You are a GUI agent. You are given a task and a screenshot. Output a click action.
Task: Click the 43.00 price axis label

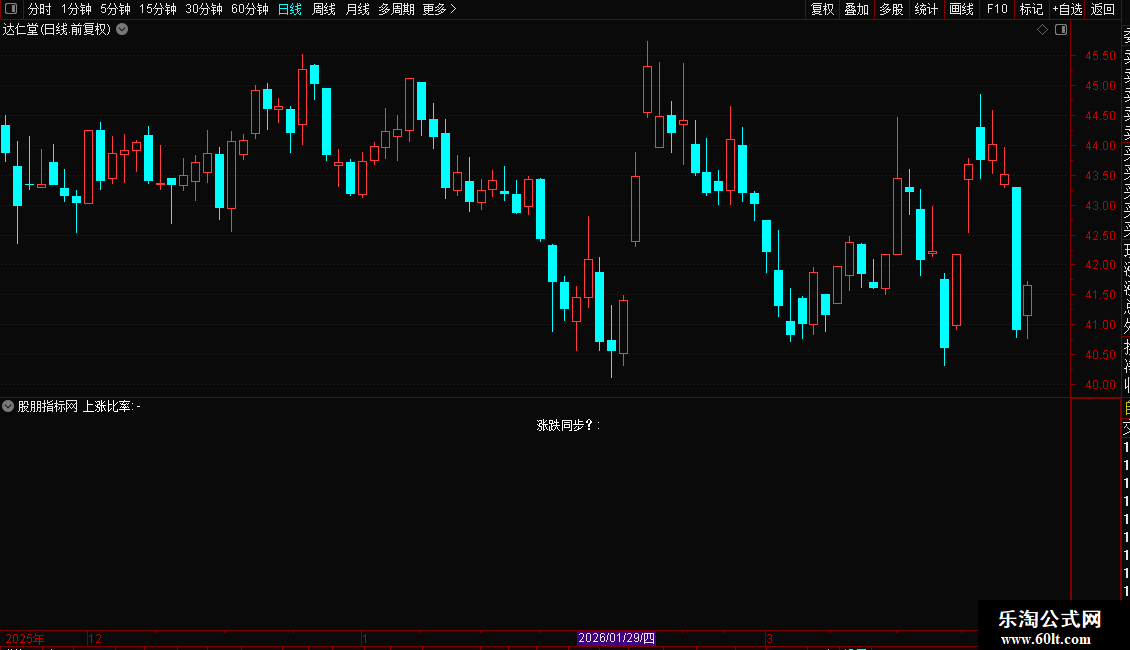pos(1100,205)
